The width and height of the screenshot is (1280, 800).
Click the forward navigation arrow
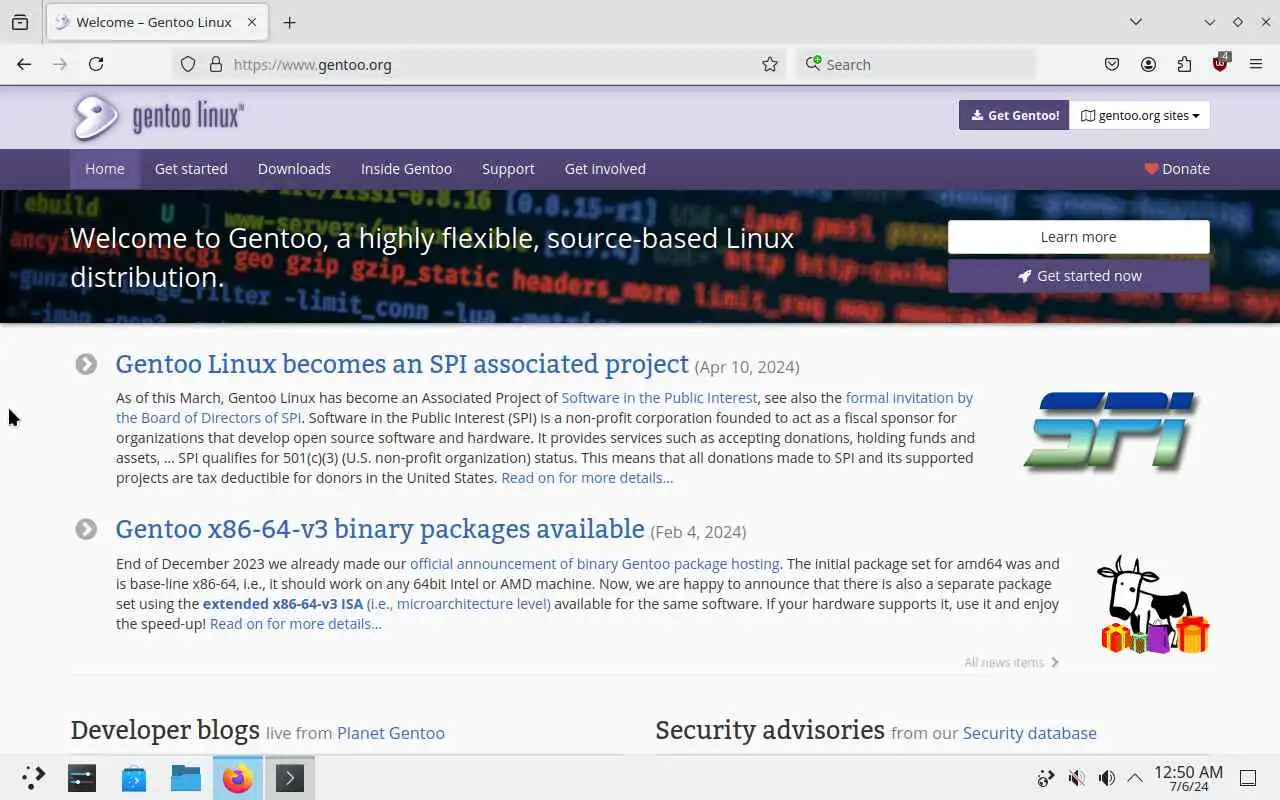[x=60, y=64]
